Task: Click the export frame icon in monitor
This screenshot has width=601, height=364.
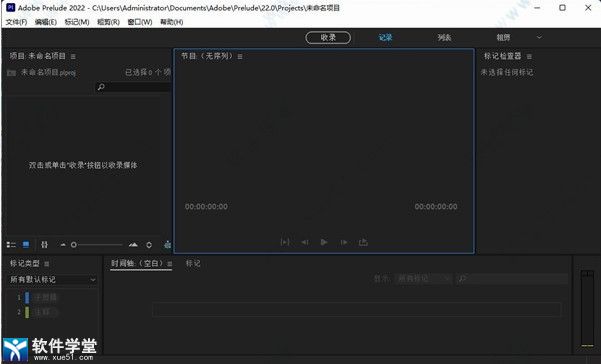Action: click(363, 242)
